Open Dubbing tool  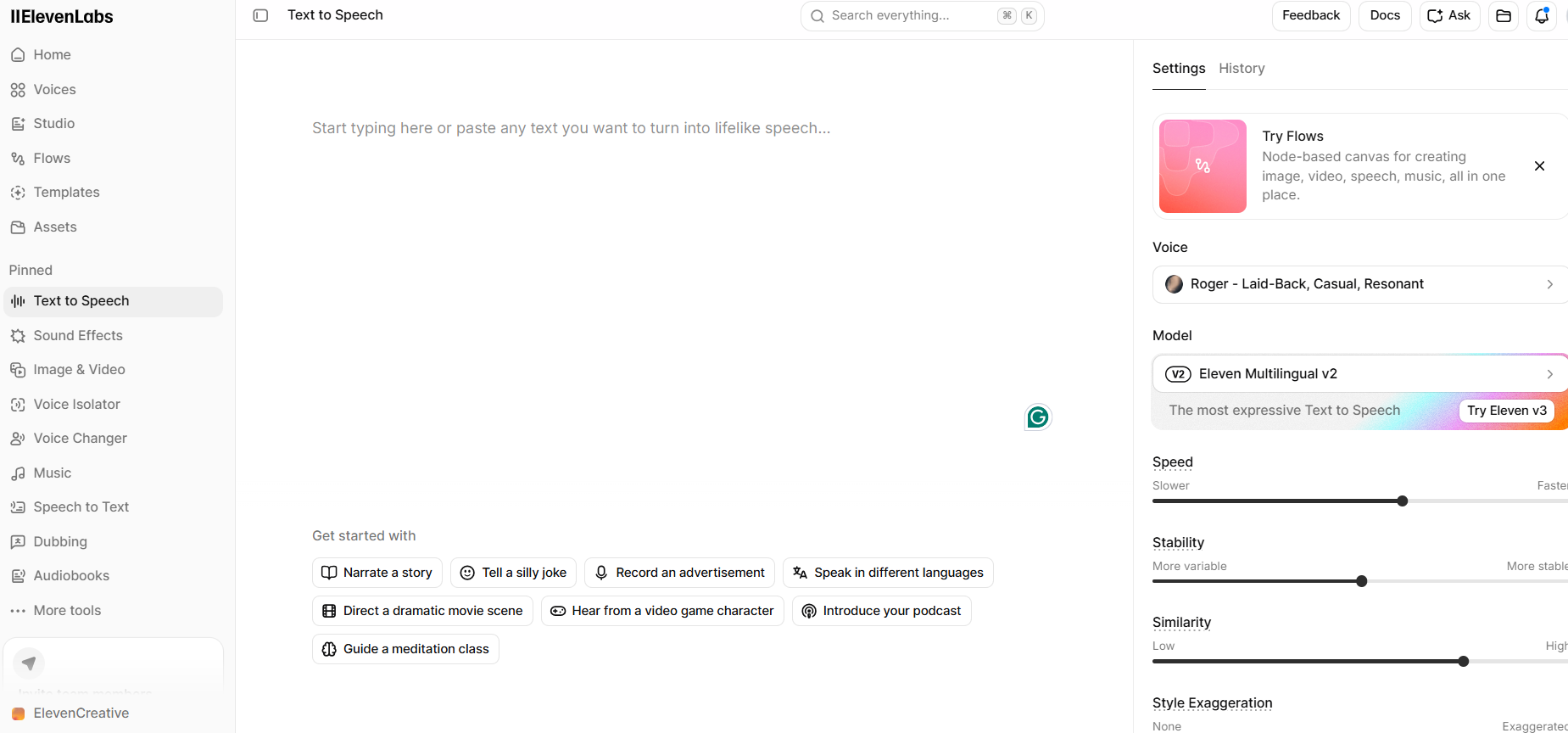pyautogui.click(x=113, y=542)
